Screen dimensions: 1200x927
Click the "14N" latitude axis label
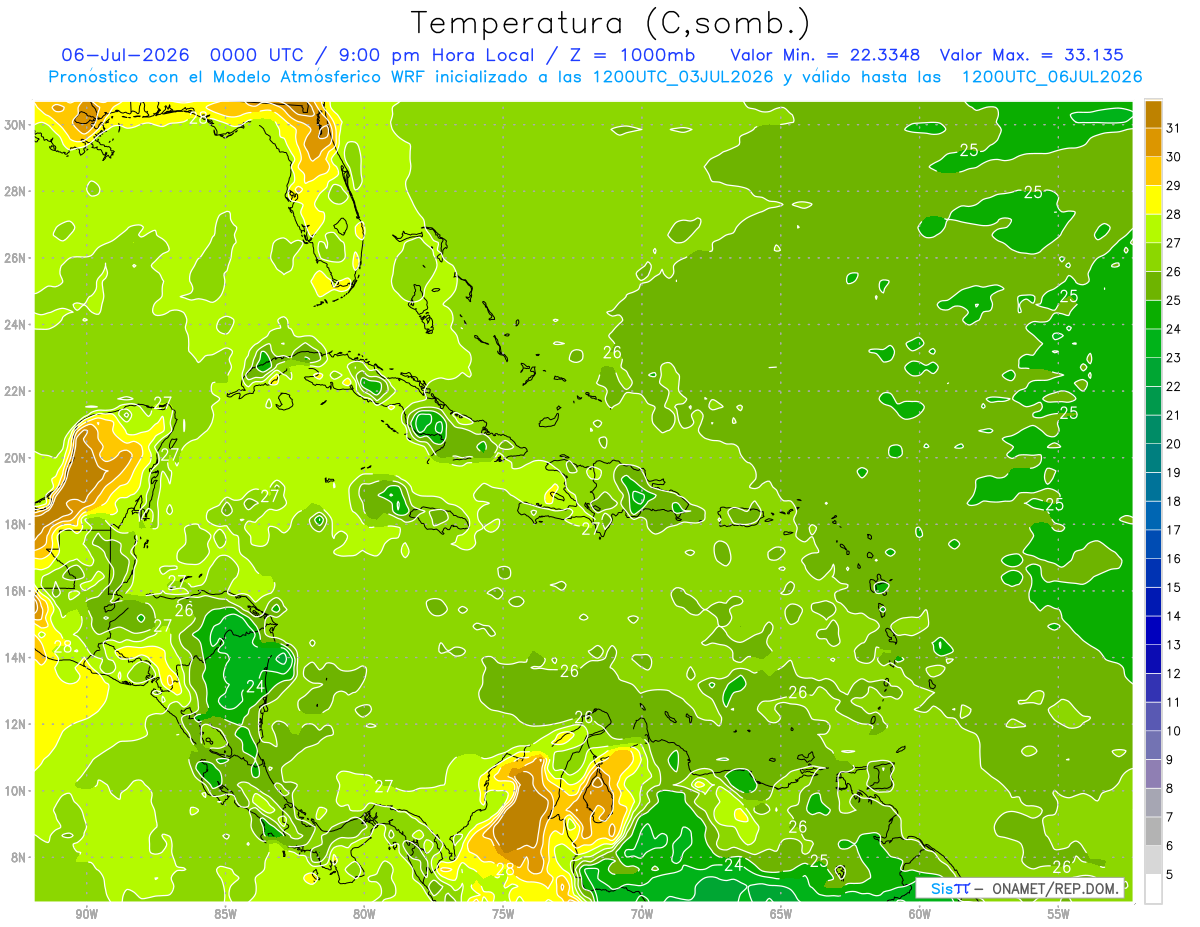click(16, 657)
